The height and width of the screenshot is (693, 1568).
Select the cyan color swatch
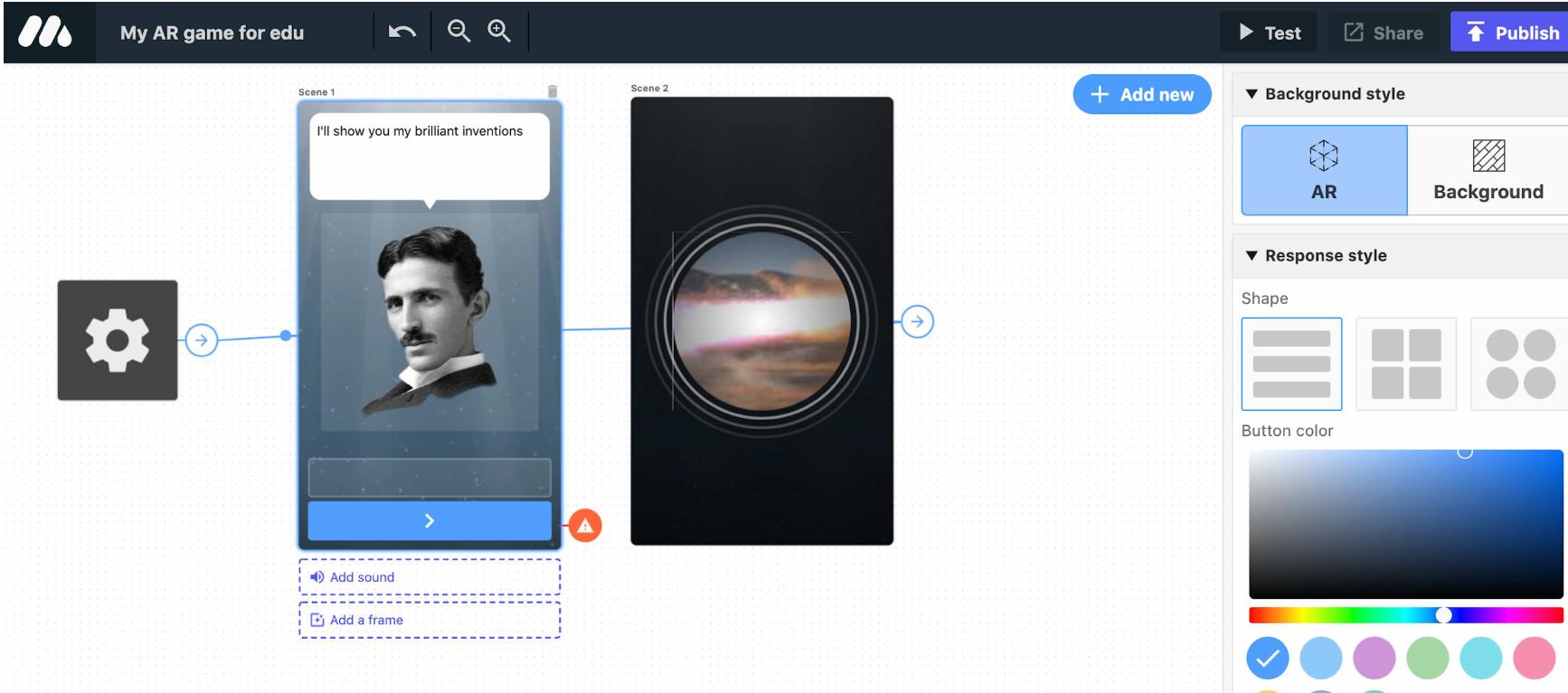click(x=1481, y=658)
